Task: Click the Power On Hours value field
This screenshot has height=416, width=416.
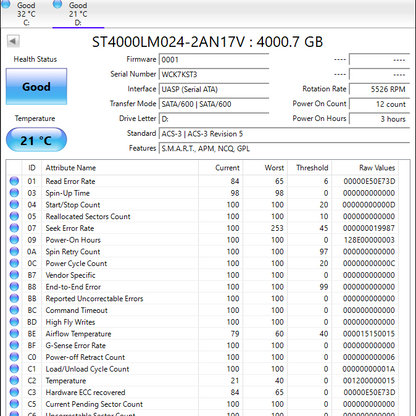Action: coord(379,119)
